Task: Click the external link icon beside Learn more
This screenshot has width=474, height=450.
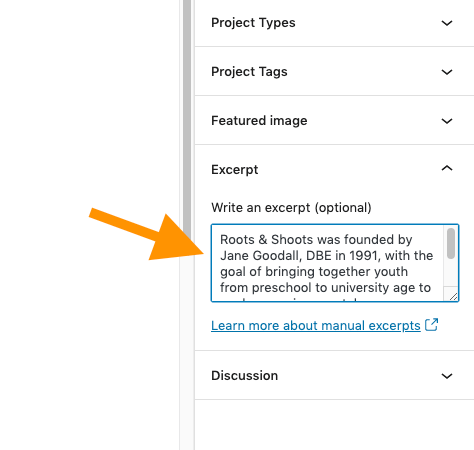Action: 431,325
